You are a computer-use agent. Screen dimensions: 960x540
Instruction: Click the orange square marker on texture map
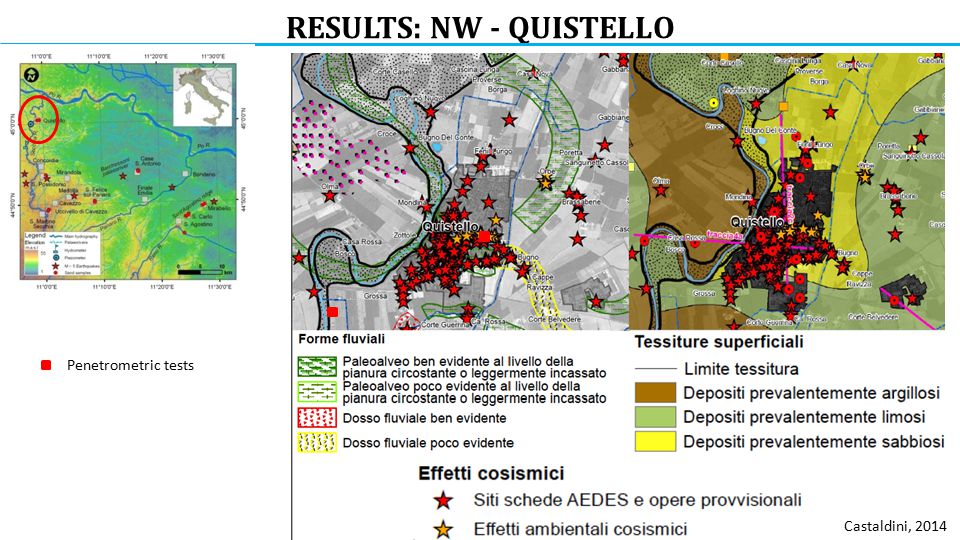point(783,107)
